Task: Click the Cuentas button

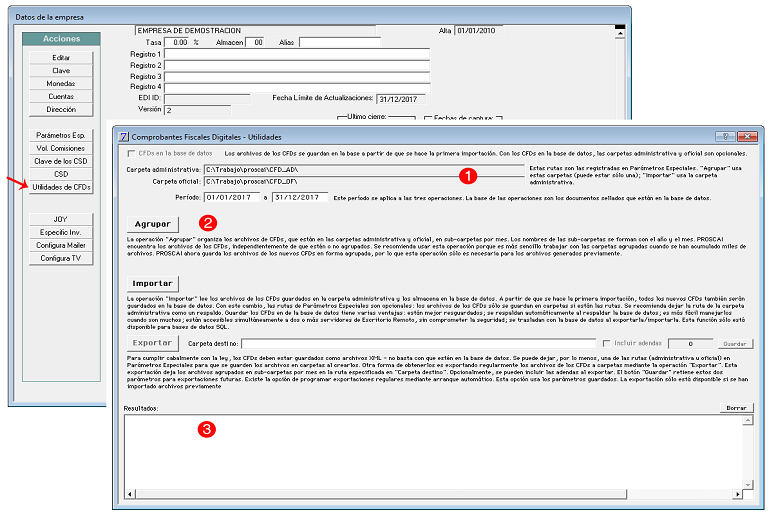Action: point(61,97)
